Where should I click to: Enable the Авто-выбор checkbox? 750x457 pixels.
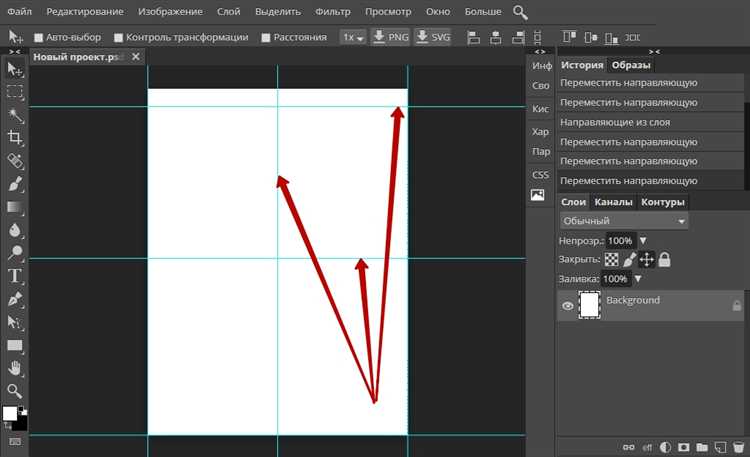tap(39, 37)
